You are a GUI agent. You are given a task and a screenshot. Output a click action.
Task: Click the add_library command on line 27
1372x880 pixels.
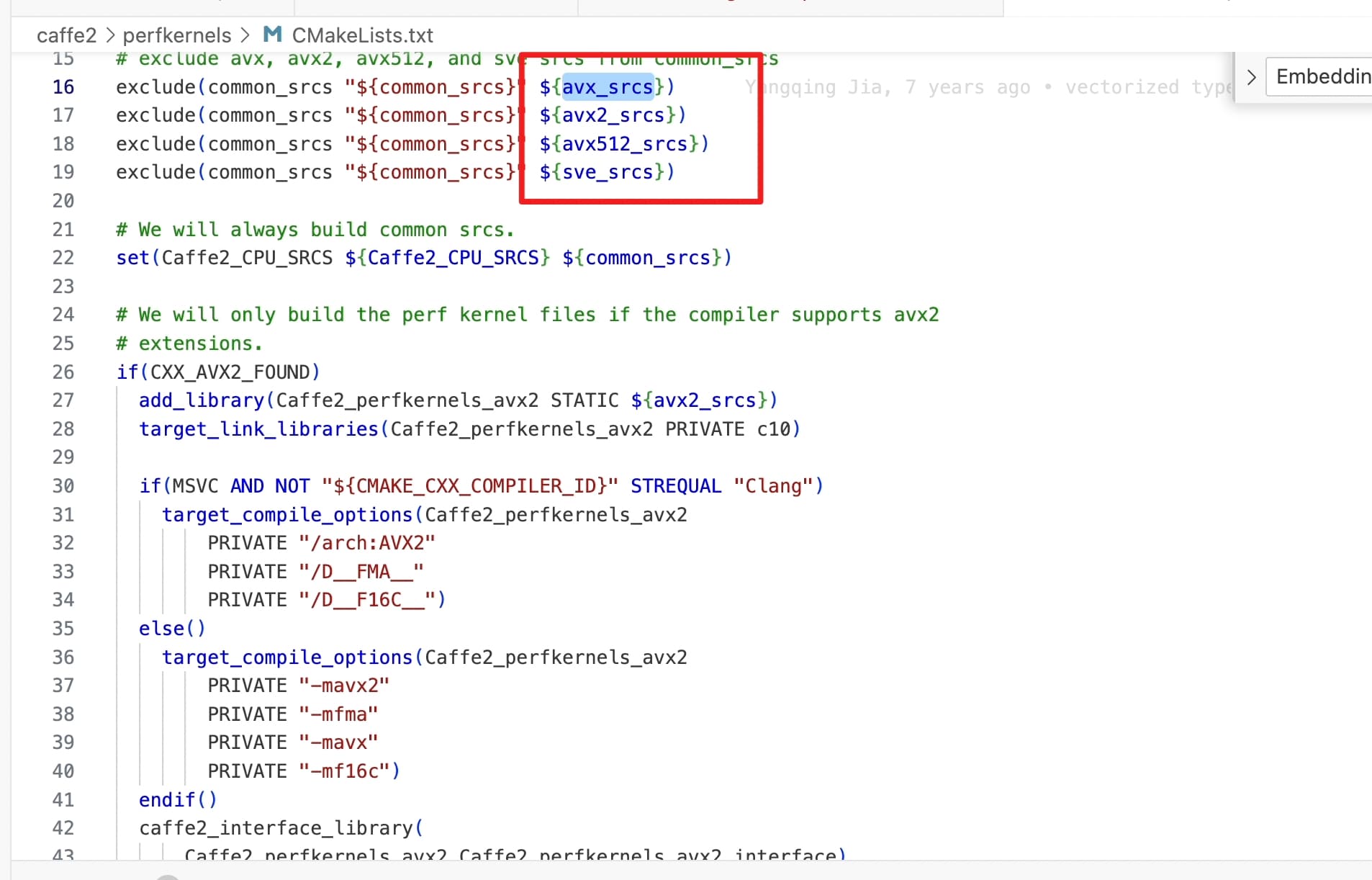coord(202,400)
